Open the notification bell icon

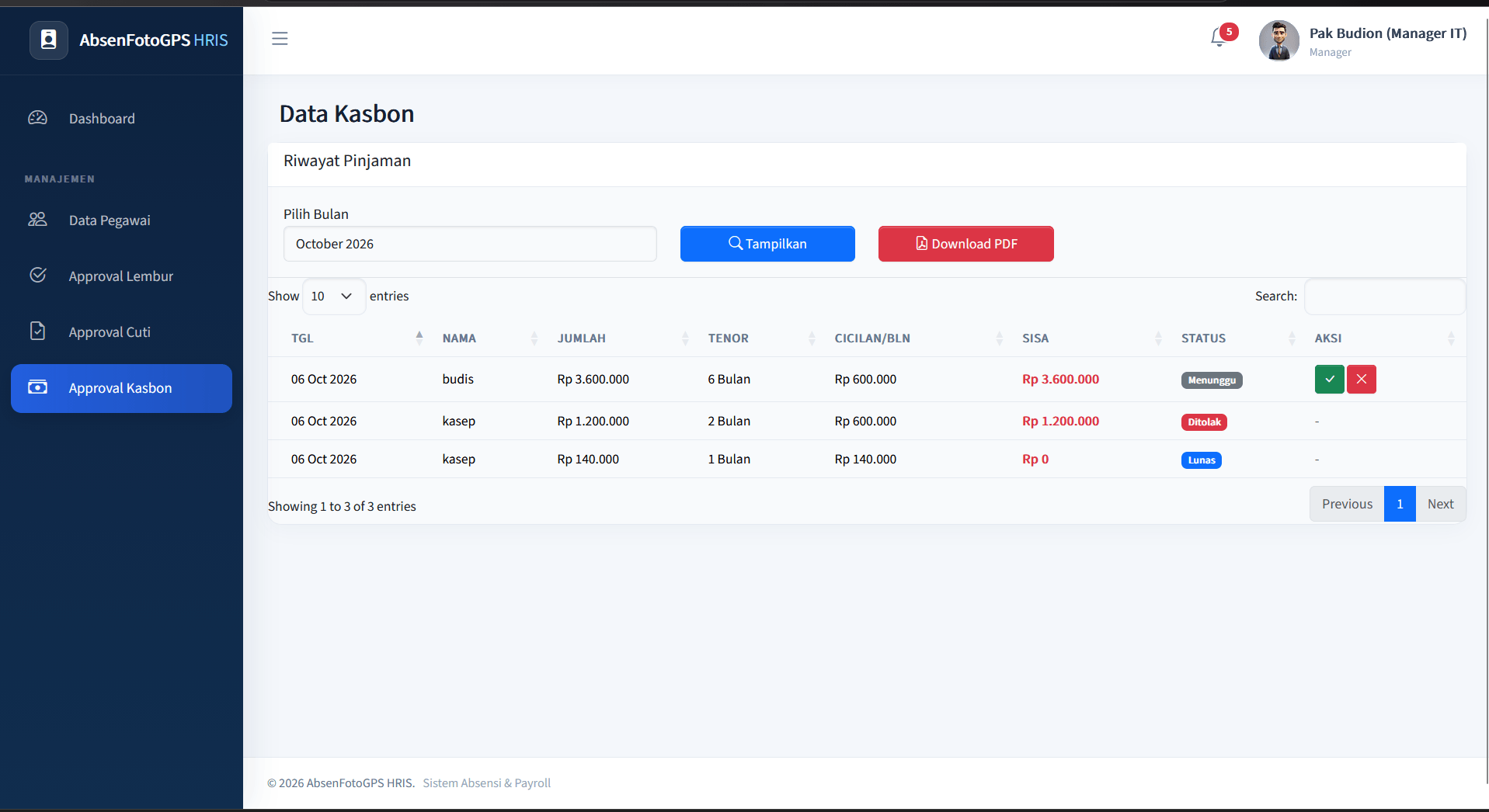coord(1218,37)
